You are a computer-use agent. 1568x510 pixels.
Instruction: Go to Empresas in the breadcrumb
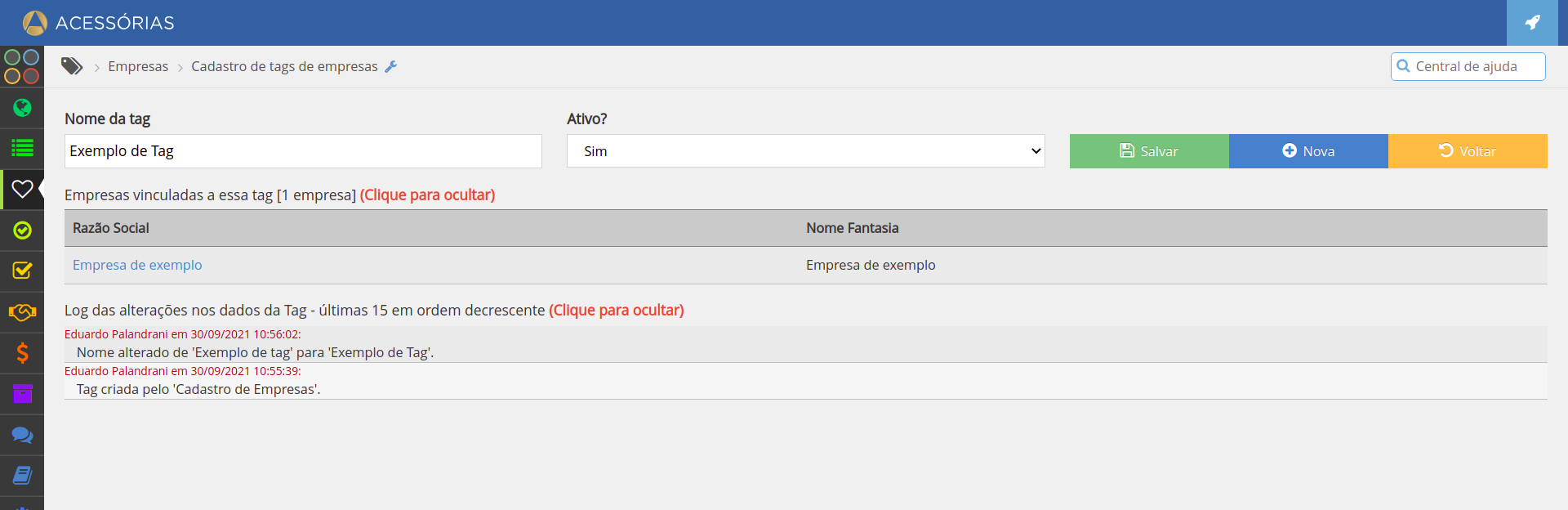click(x=138, y=67)
